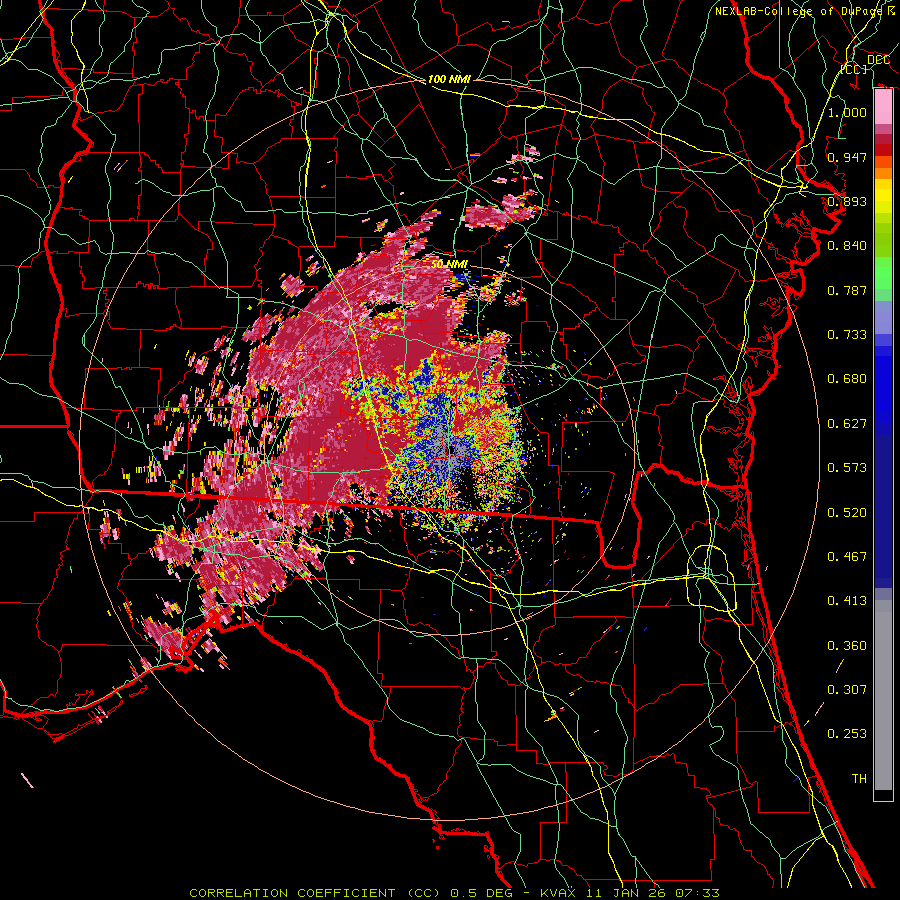
Task: Click the 0.573 scale value
Action: (847, 468)
